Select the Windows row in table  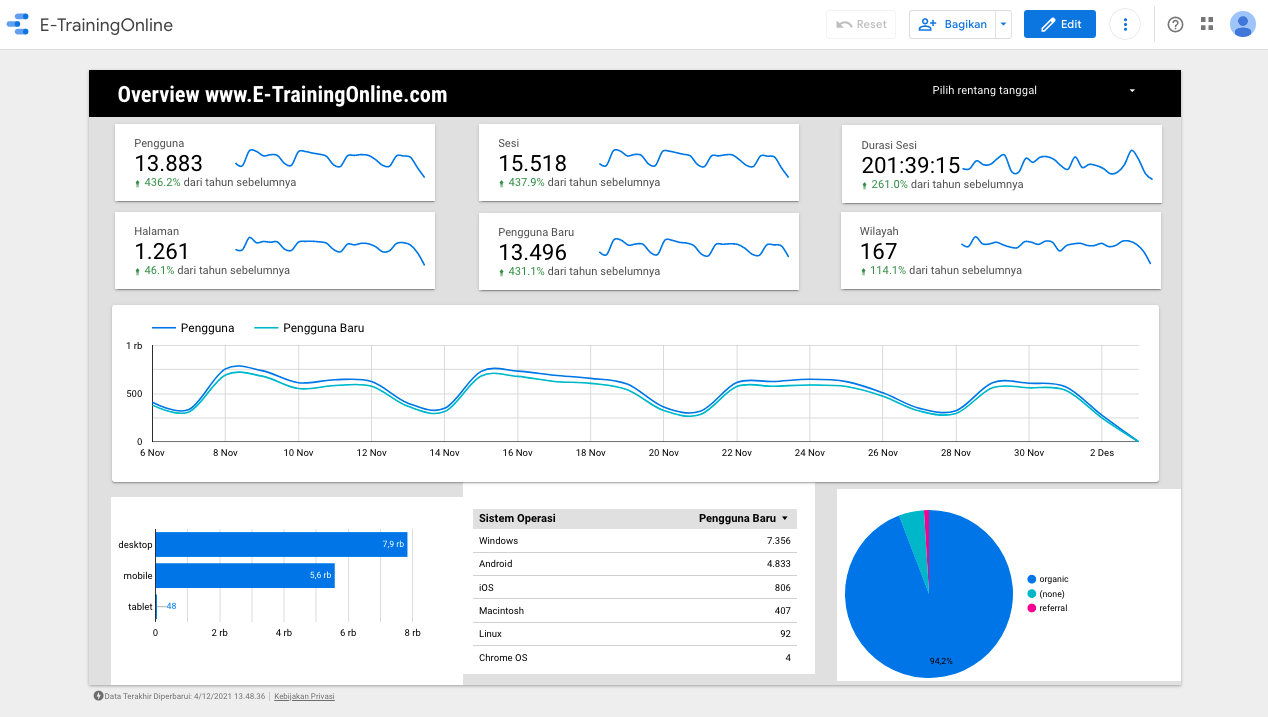[x=635, y=541]
